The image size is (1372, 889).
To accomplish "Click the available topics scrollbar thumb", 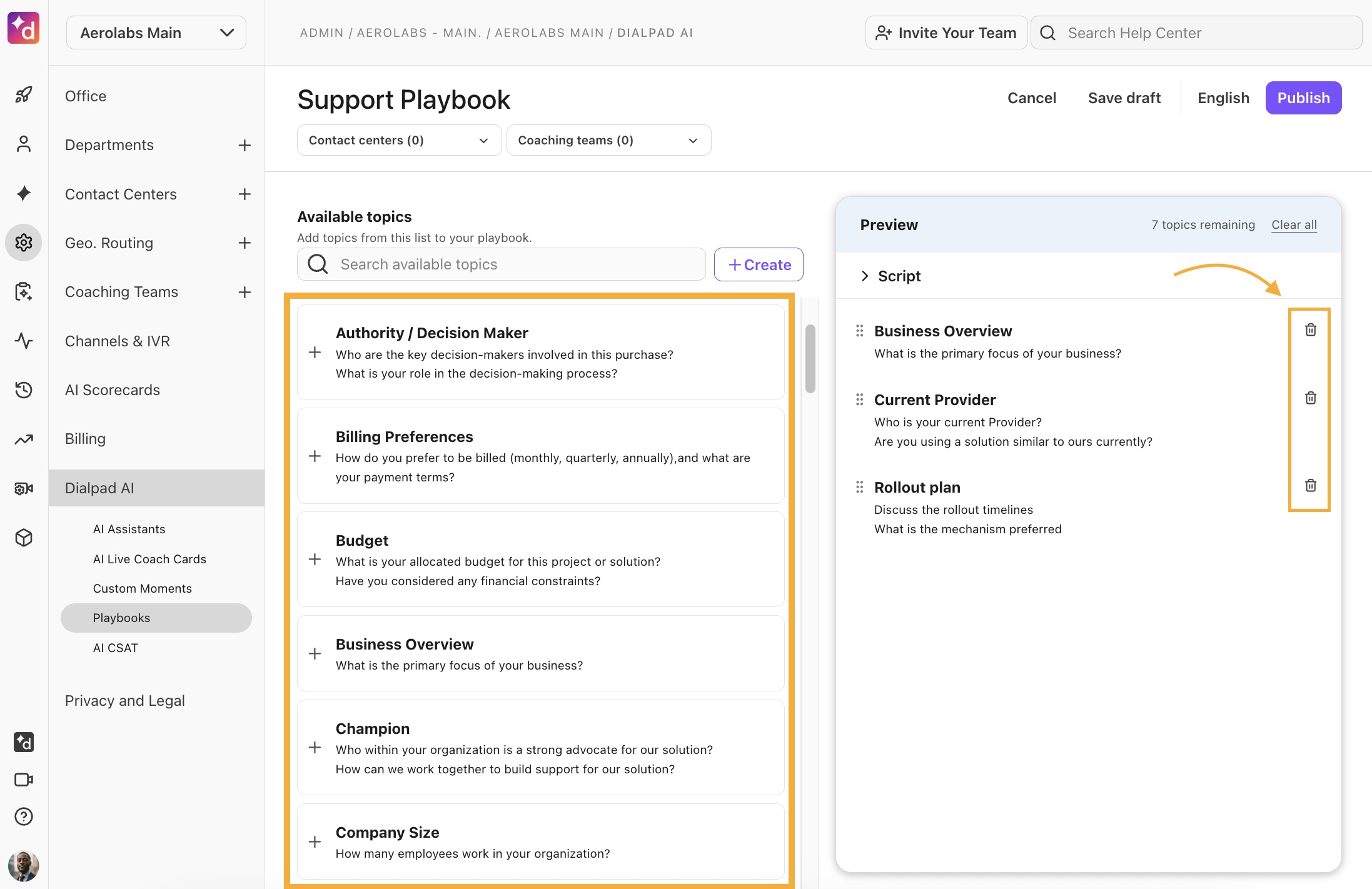I will pos(810,359).
